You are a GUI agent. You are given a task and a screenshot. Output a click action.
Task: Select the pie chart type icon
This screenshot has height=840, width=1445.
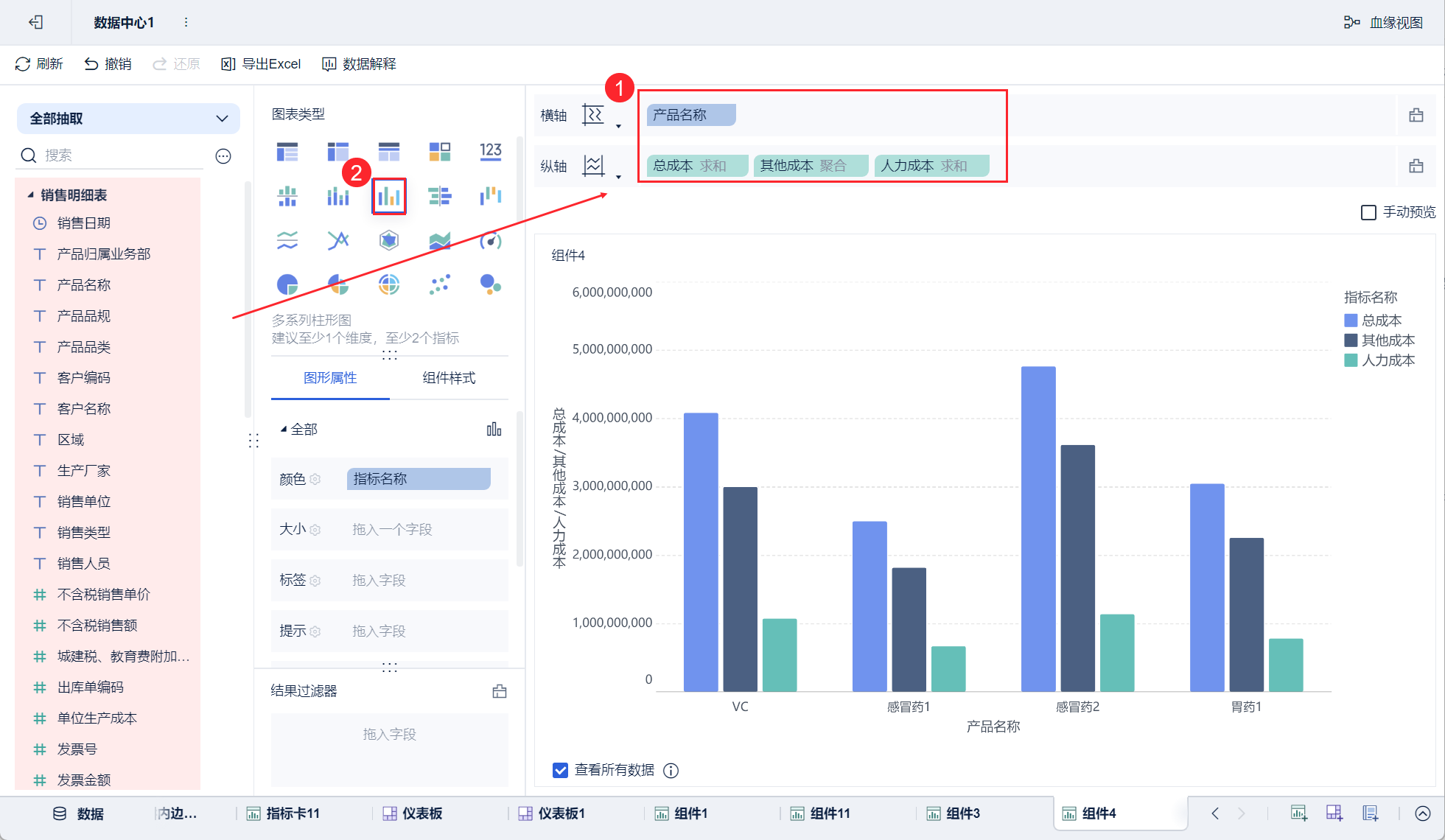click(287, 284)
